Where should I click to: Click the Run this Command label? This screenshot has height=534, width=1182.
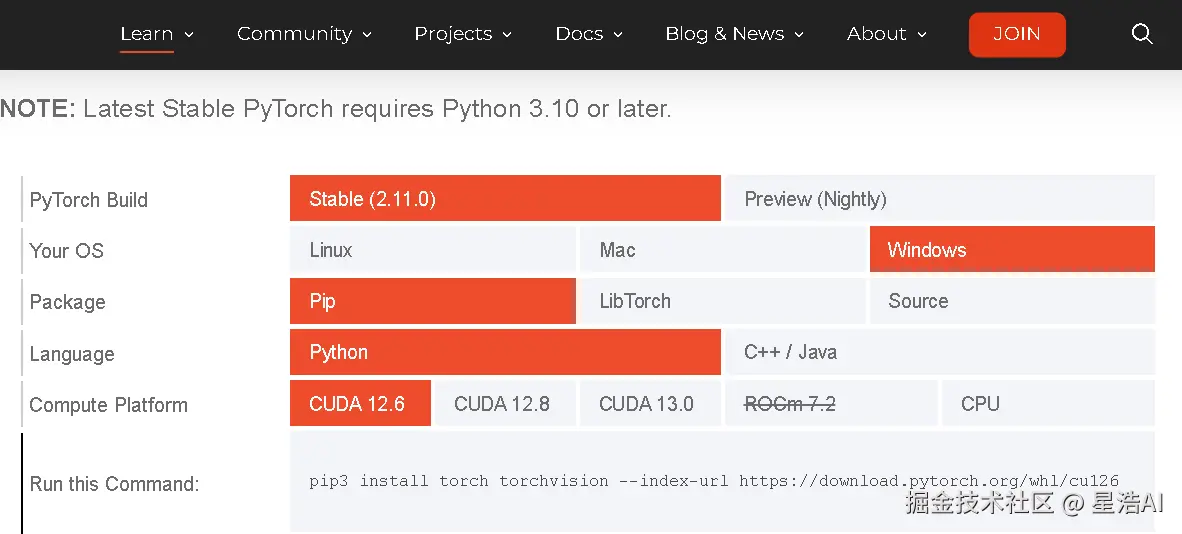(115, 483)
